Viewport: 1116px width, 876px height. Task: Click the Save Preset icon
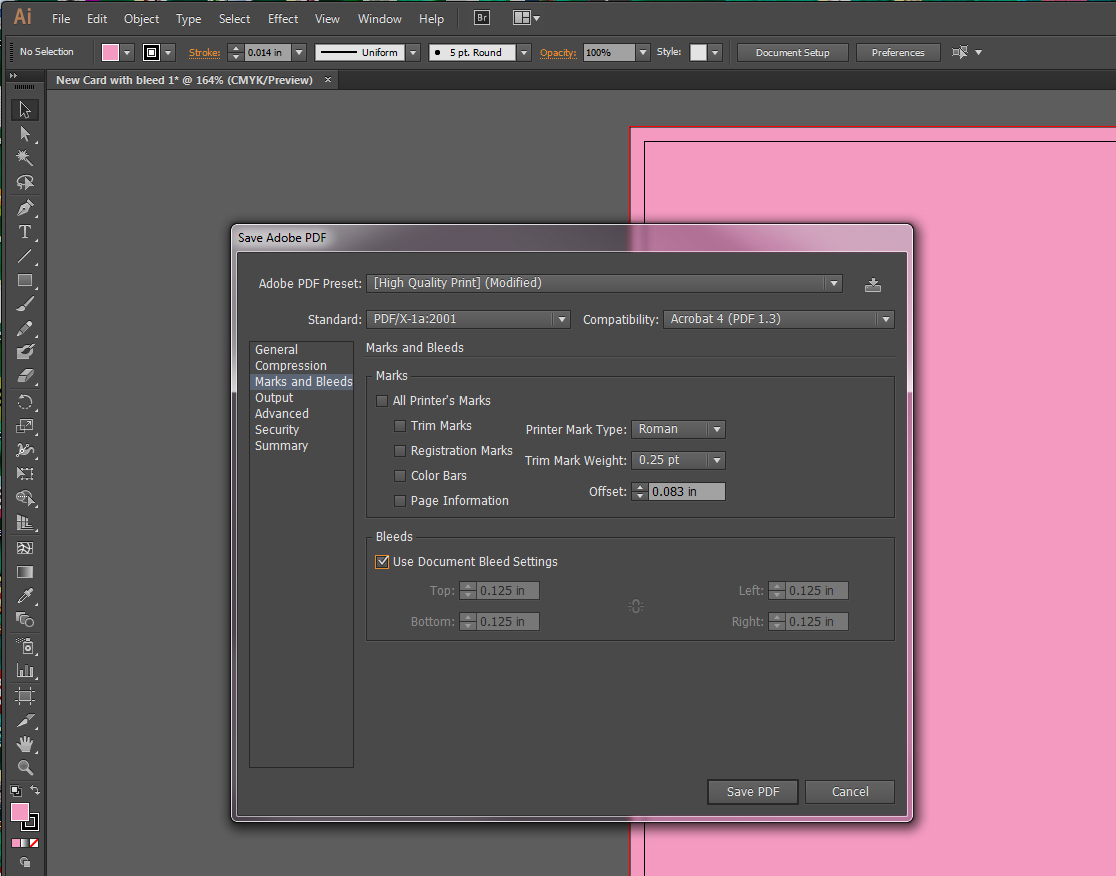tap(873, 284)
